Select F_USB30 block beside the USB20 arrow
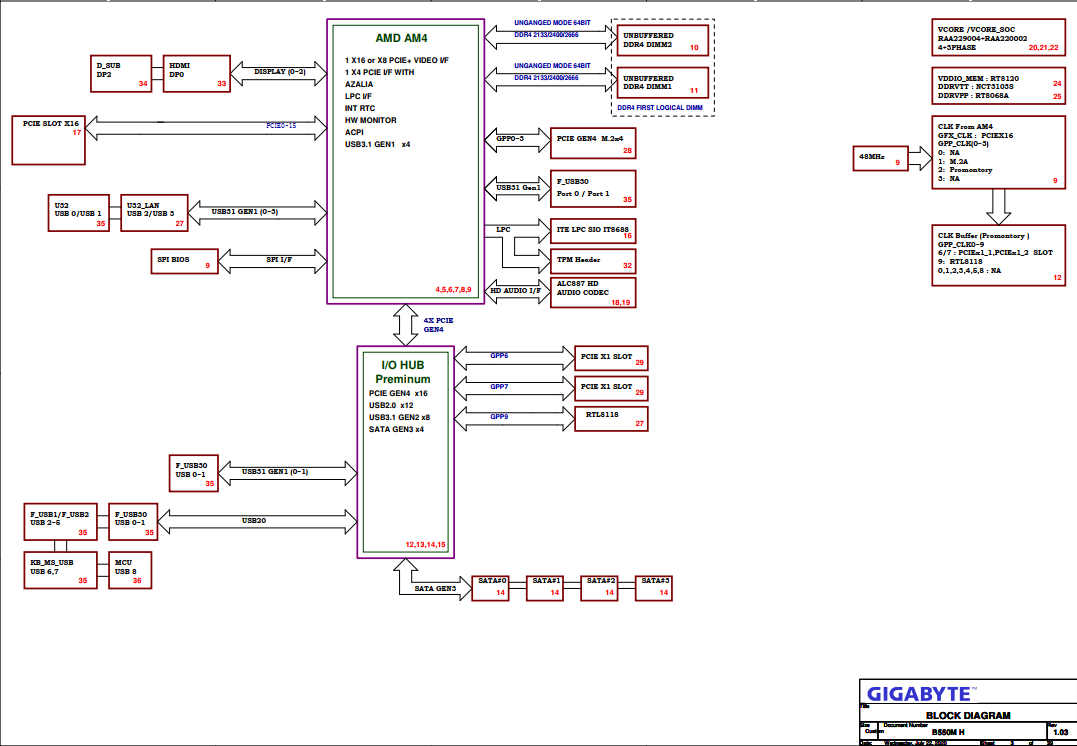Viewport: 1077px width, 746px height. tap(133, 522)
